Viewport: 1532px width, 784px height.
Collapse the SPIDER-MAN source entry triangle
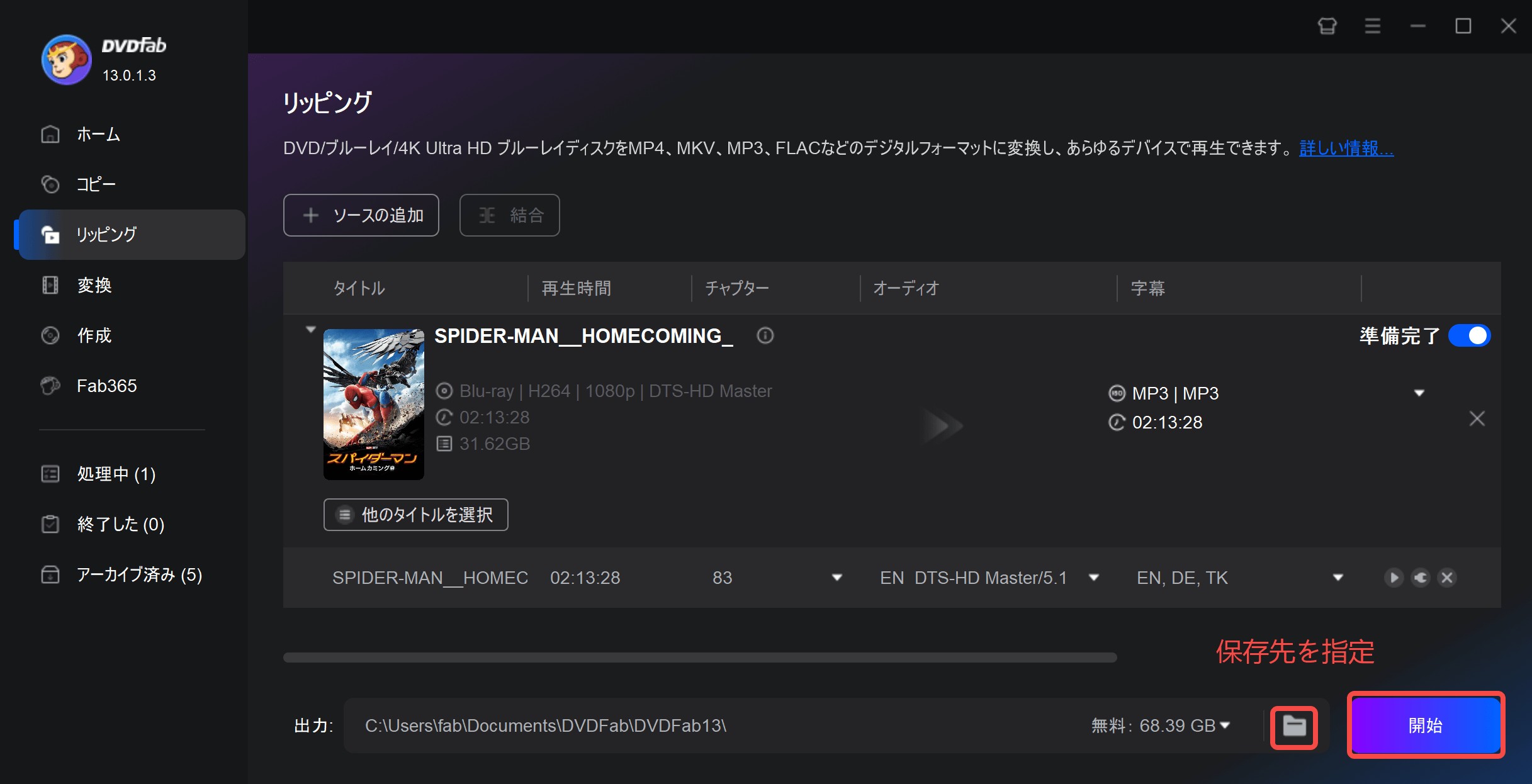(310, 329)
